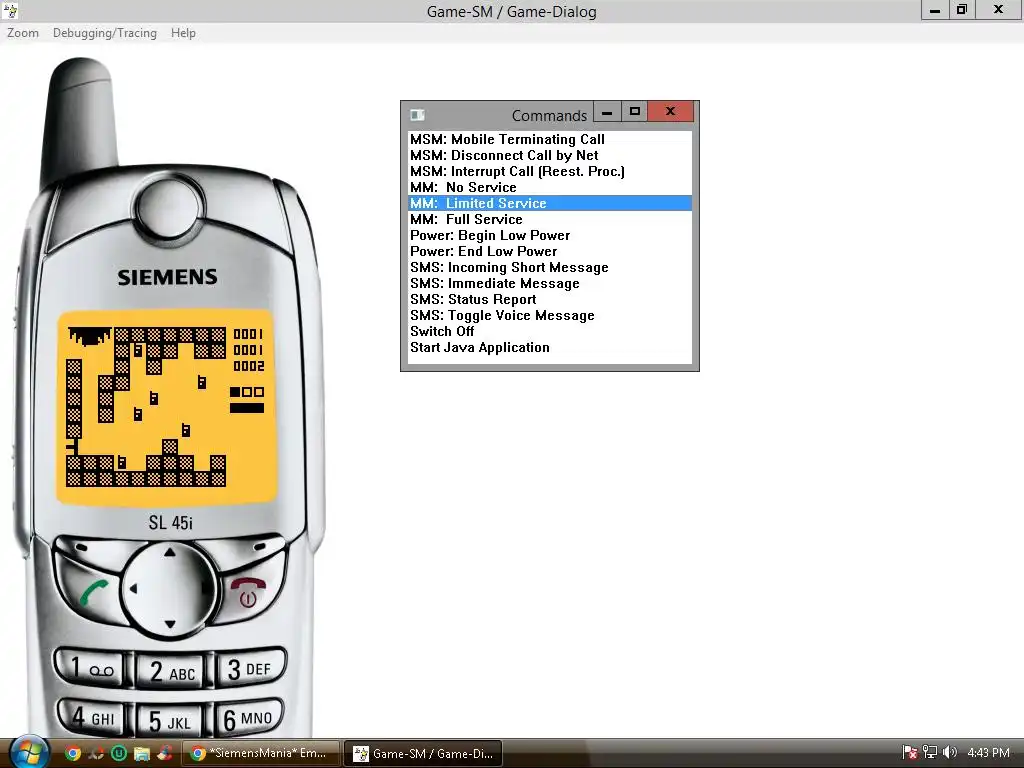Viewport: 1024px width, 768px height.
Task: Click the phone keypad 4 GHI key
Action: click(x=92, y=718)
